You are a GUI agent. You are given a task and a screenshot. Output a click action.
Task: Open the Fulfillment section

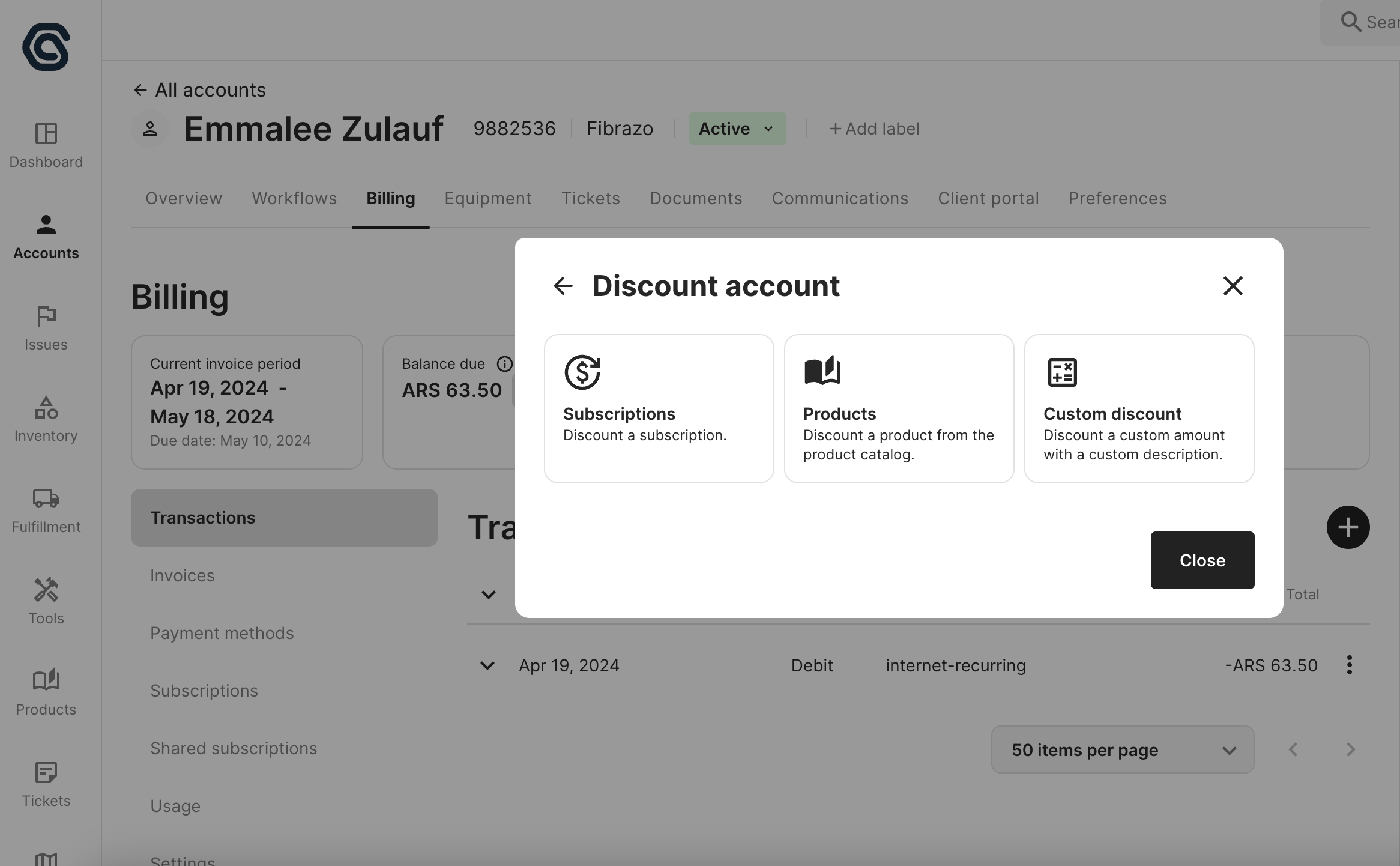coord(46,510)
